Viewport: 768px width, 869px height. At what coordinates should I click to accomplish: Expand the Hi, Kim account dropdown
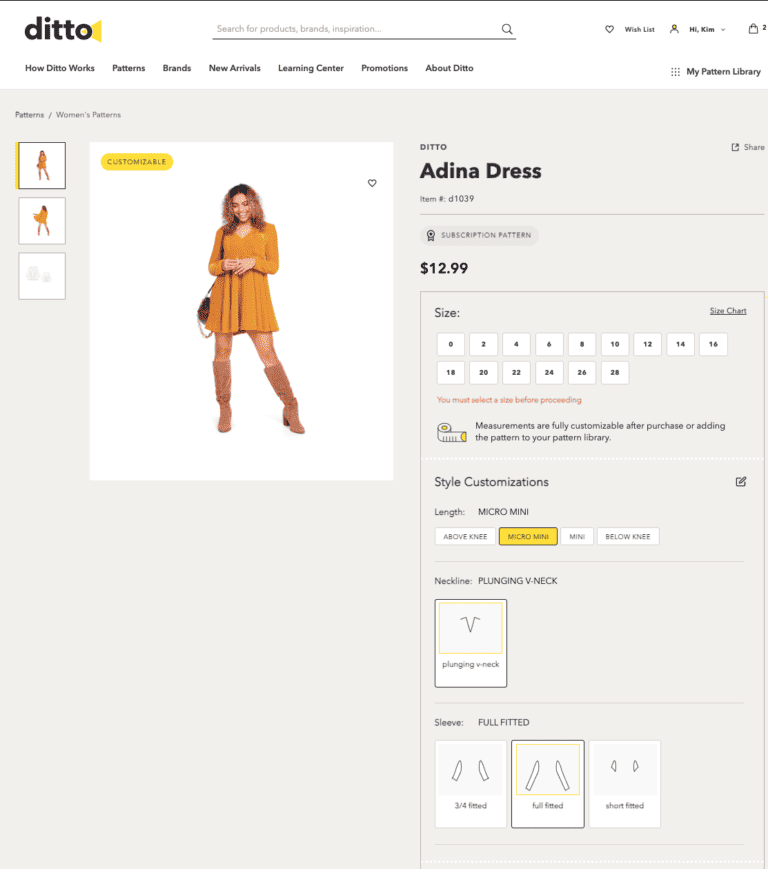(723, 30)
